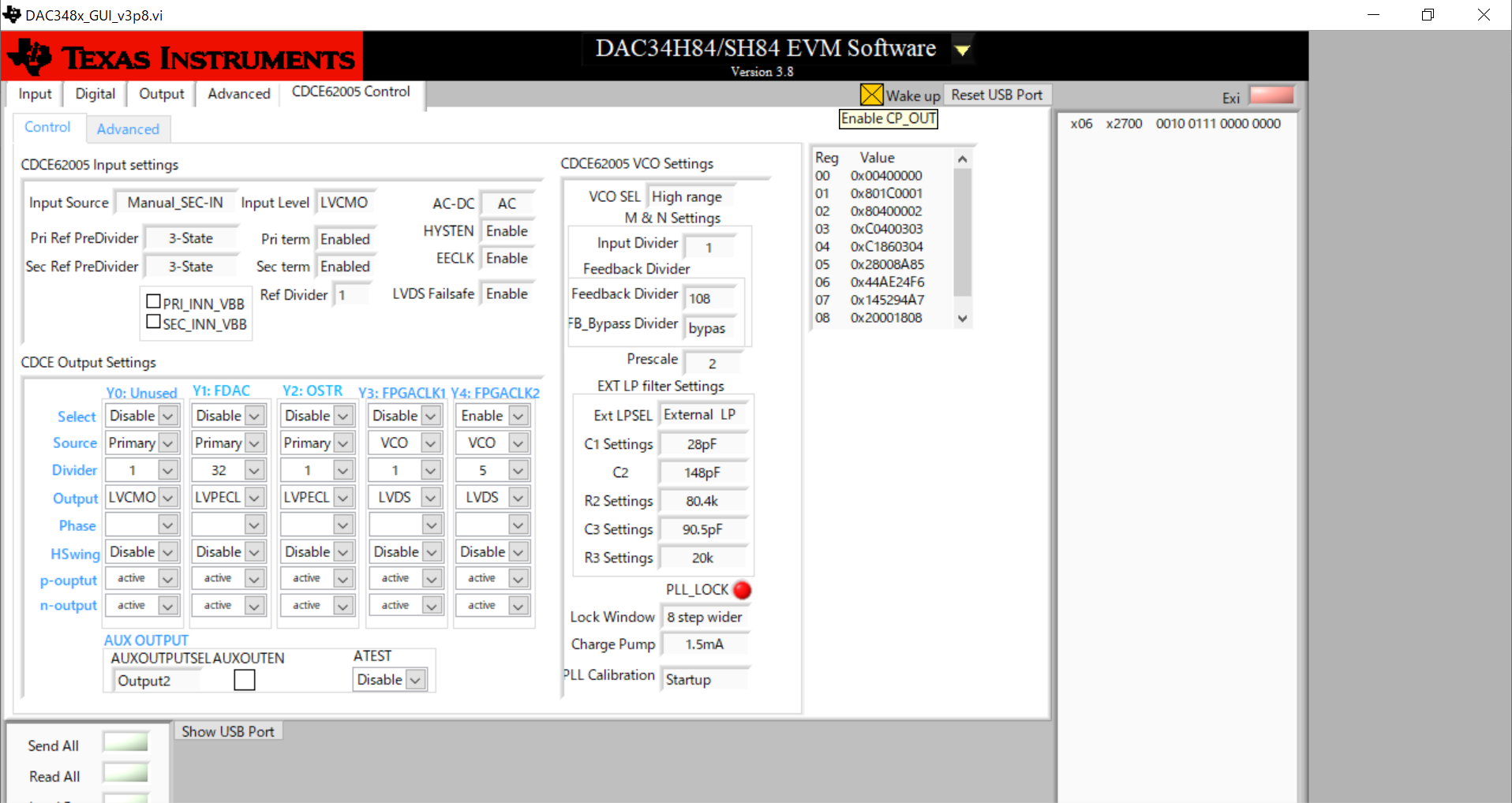1512x803 pixels.
Task: Click the Show USB Port button
Action: click(228, 731)
